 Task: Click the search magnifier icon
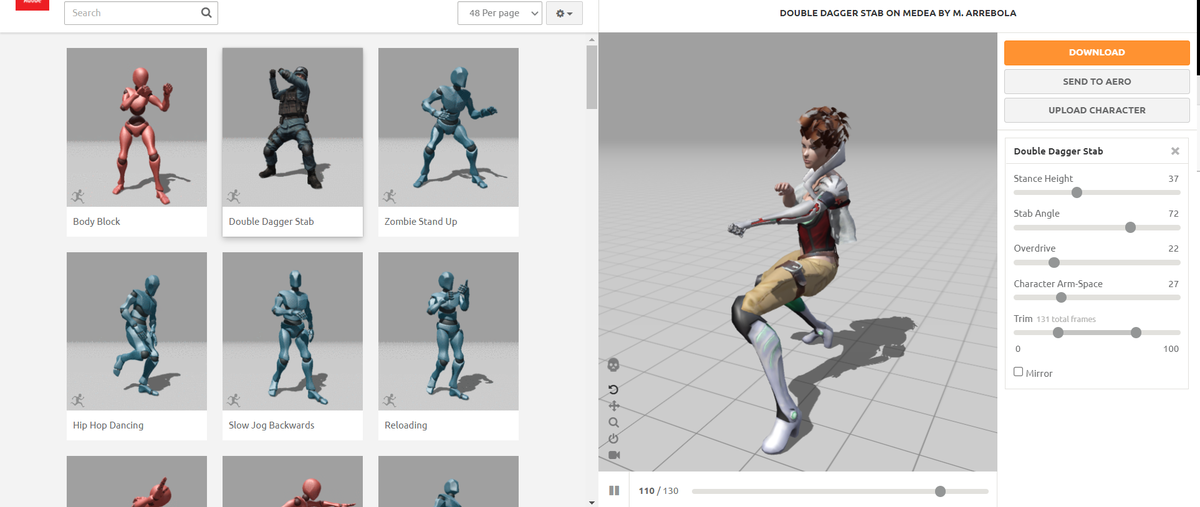tap(206, 13)
